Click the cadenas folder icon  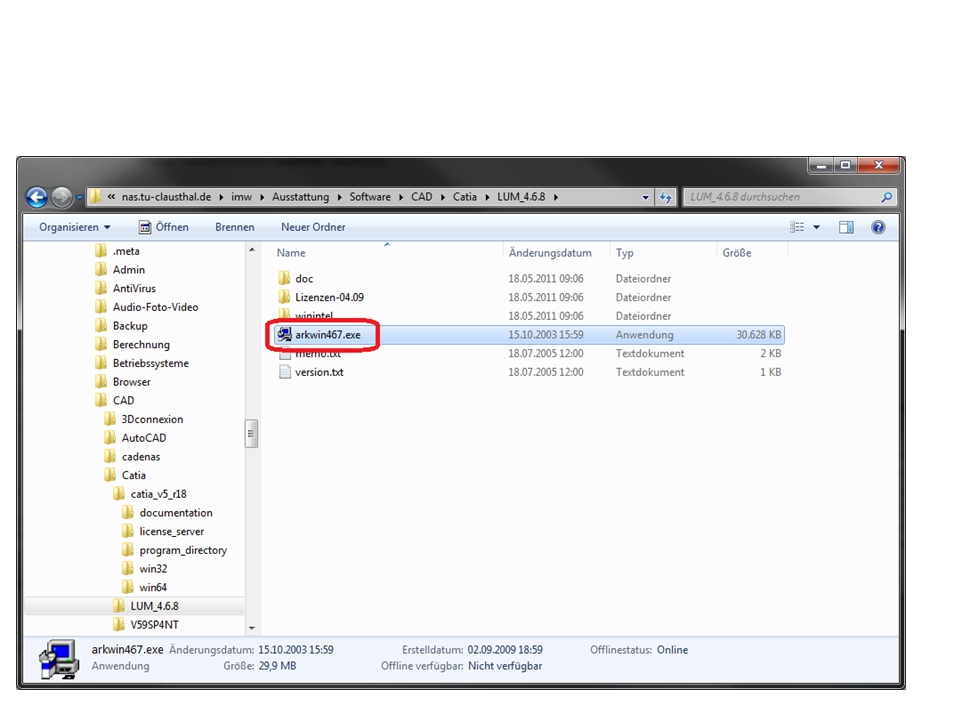click(x=110, y=456)
